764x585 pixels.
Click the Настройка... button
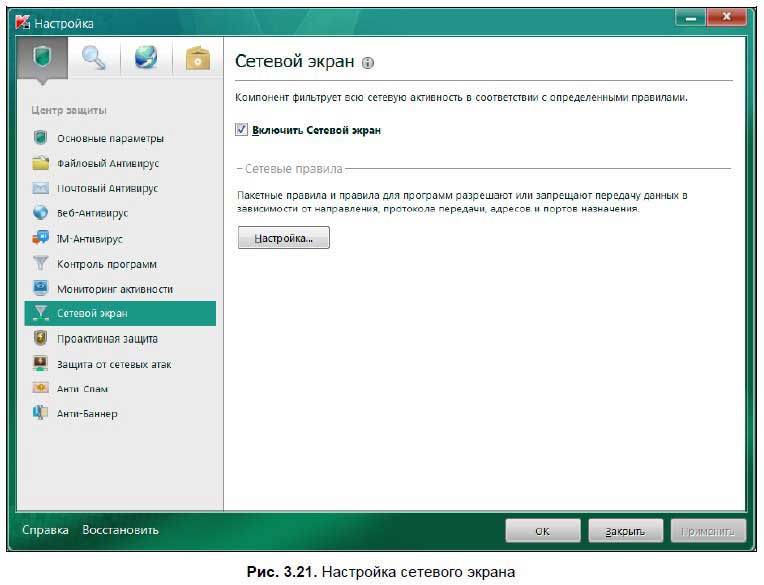[284, 238]
